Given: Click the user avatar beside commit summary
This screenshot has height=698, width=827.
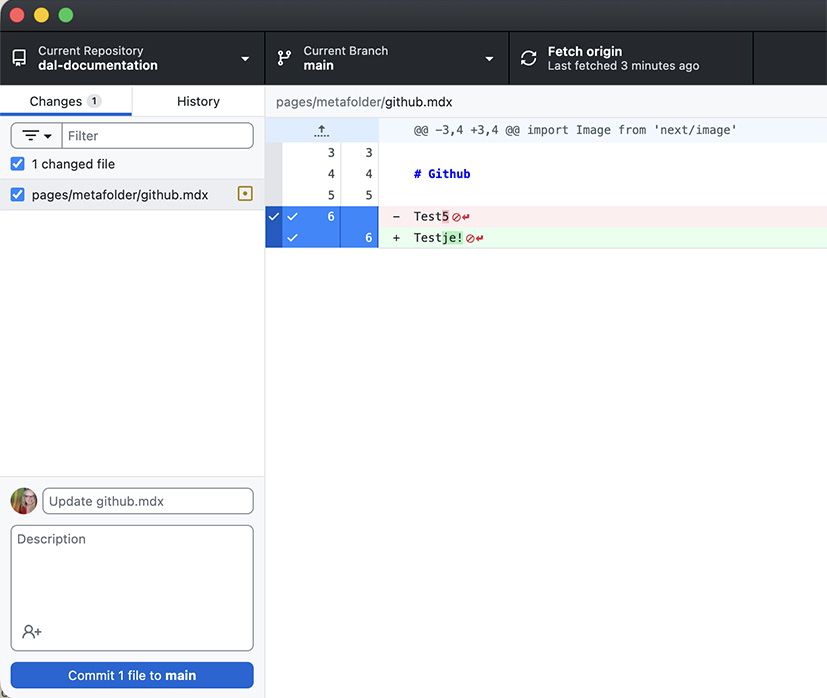Looking at the screenshot, I should click(x=24, y=501).
